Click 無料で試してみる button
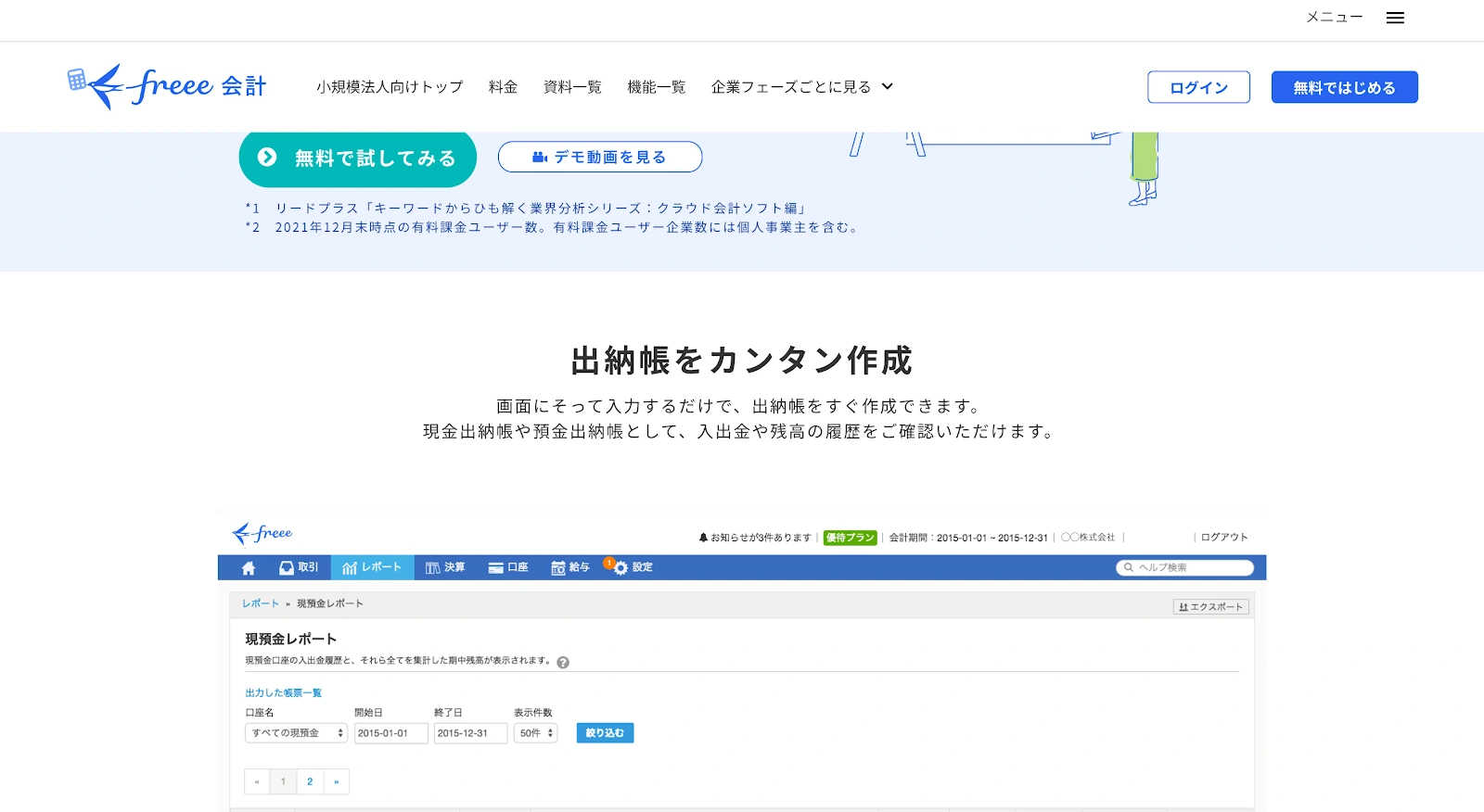This screenshot has height=812, width=1484. click(x=358, y=158)
